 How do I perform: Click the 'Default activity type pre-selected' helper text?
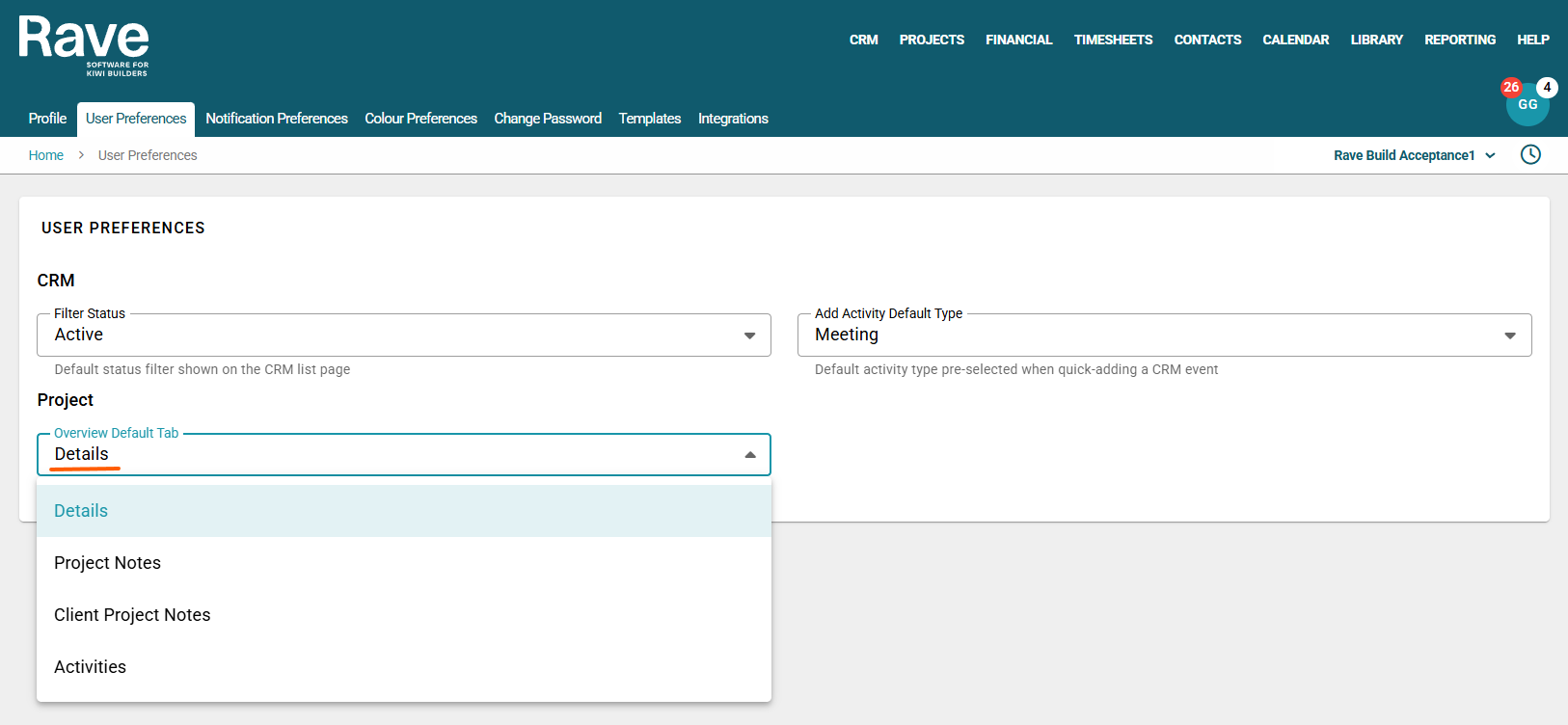pyautogui.click(x=1016, y=369)
